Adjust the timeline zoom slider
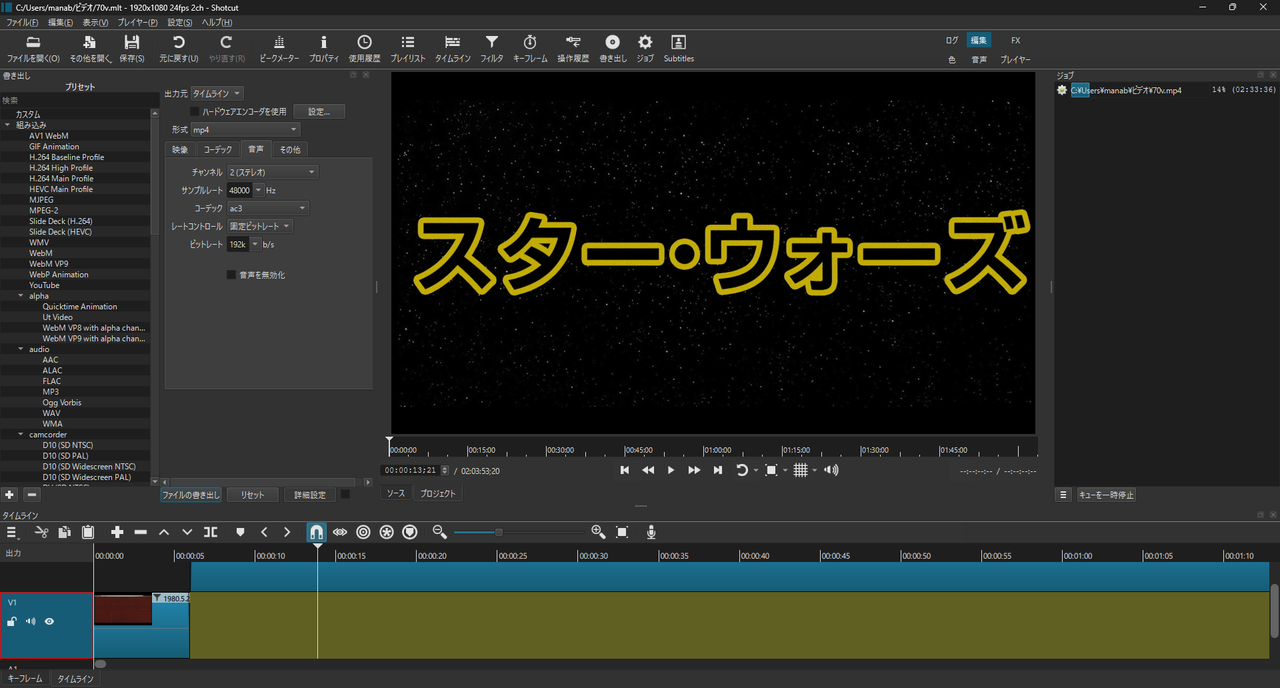1280x688 pixels. pyautogui.click(x=499, y=532)
